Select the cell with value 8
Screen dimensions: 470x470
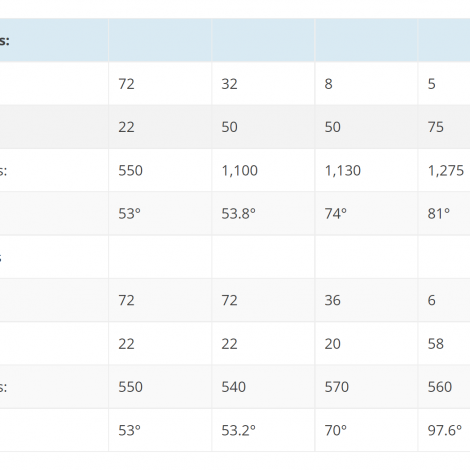[366, 83]
